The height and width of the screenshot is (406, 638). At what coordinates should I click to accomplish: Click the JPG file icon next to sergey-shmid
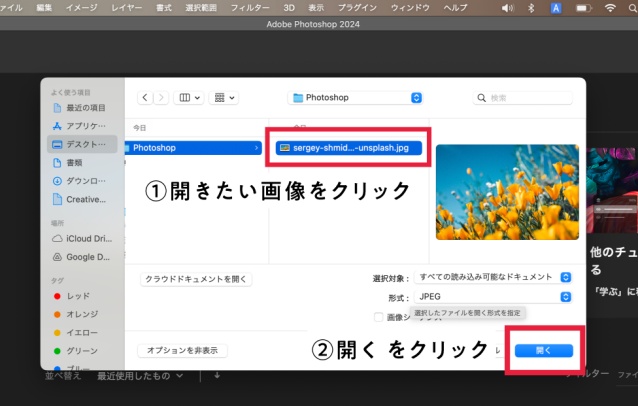coord(285,148)
